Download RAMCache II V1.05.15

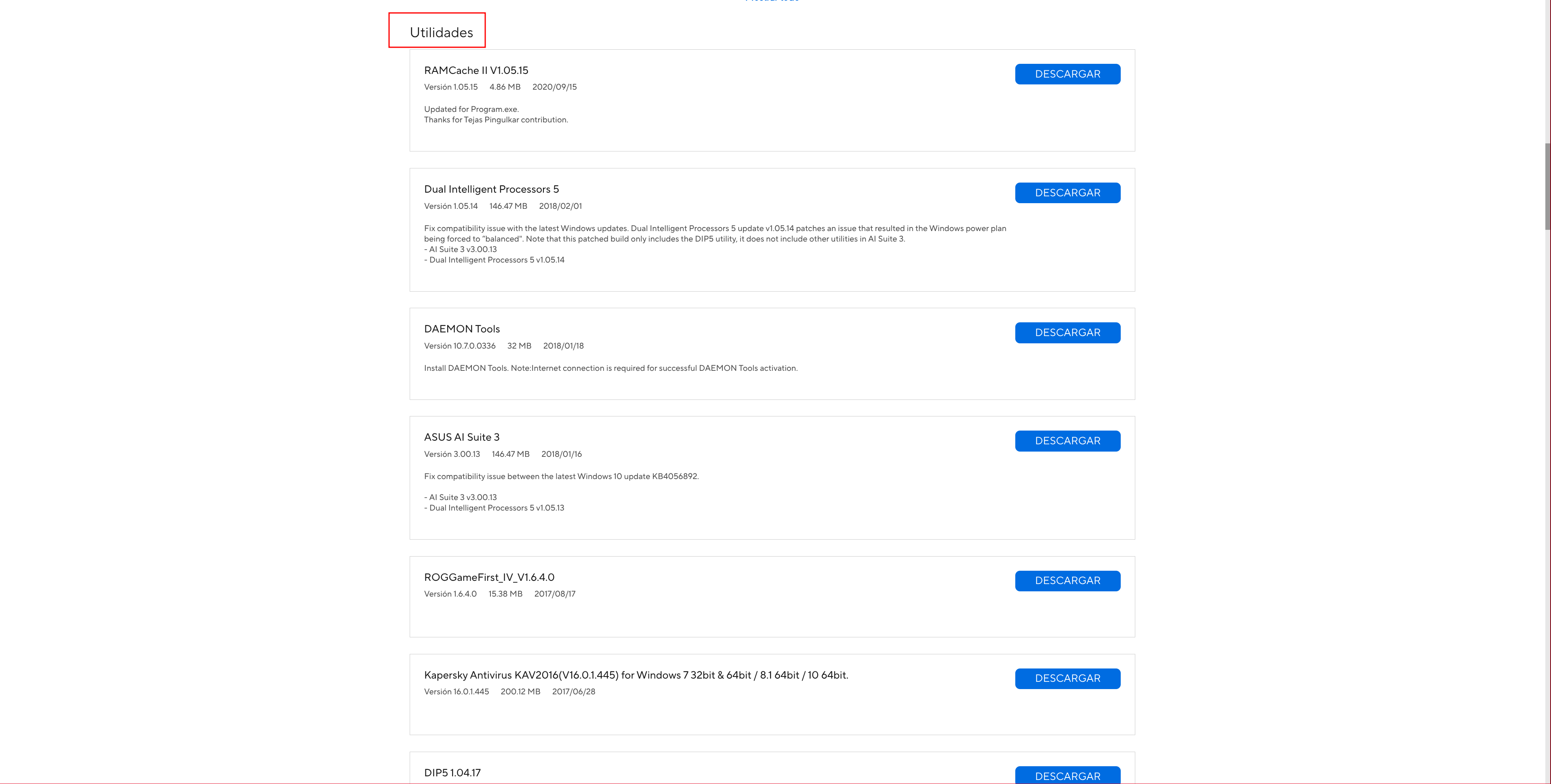click(x=1067, y=74)
